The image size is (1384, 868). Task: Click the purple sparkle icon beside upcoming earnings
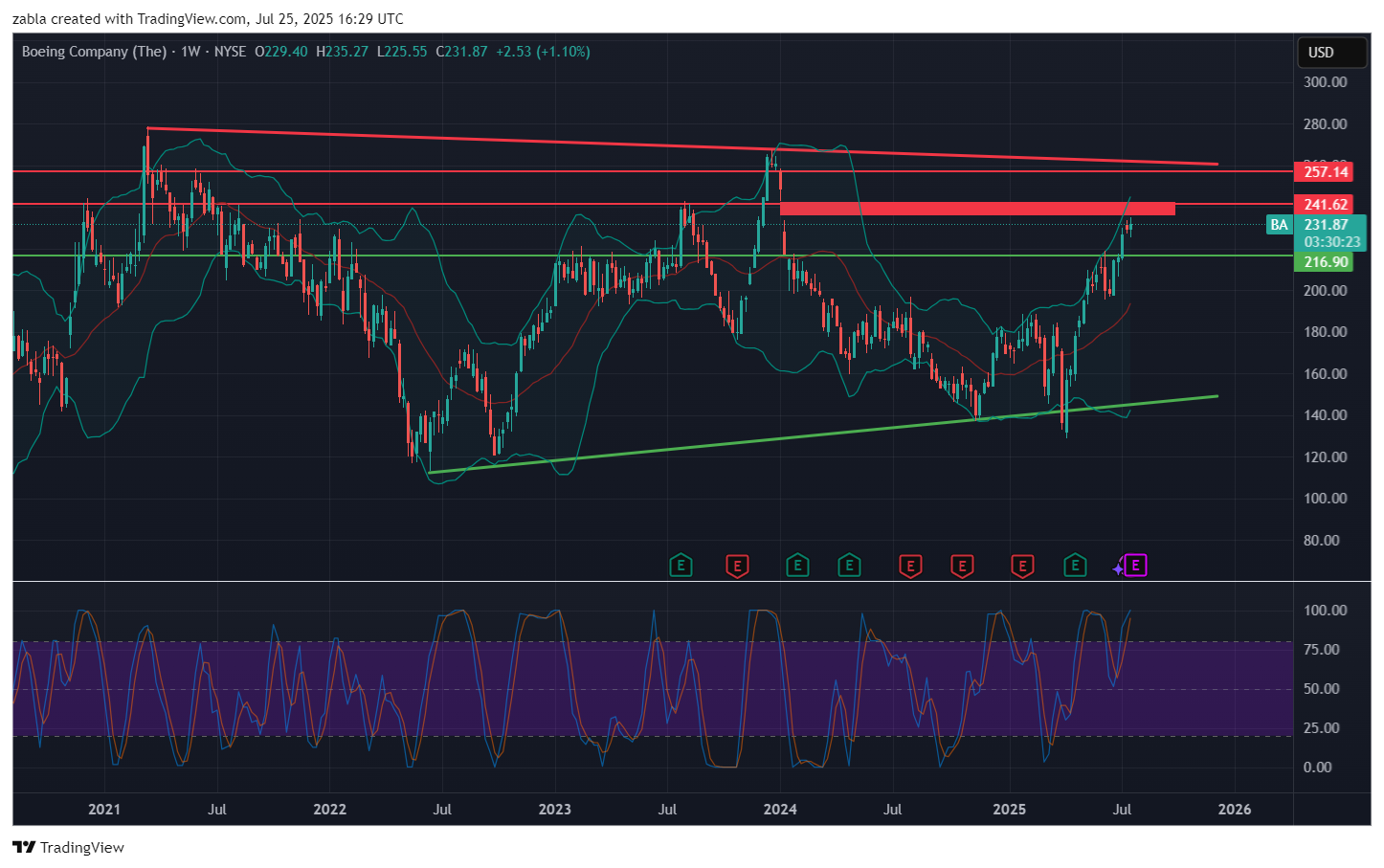point(1118,568)
